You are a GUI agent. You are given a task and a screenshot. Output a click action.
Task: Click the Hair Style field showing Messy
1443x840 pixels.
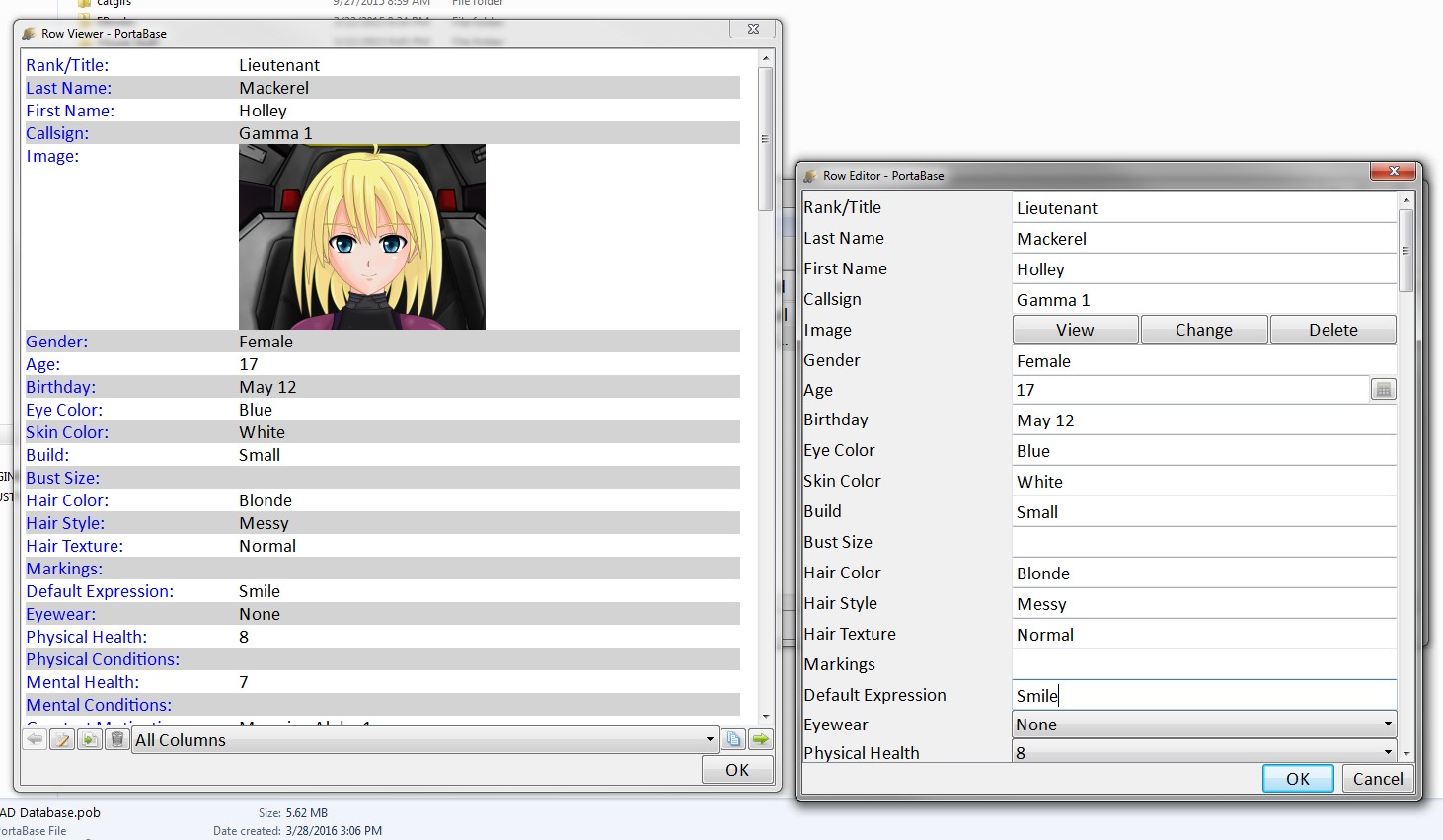pos(1204,604)
